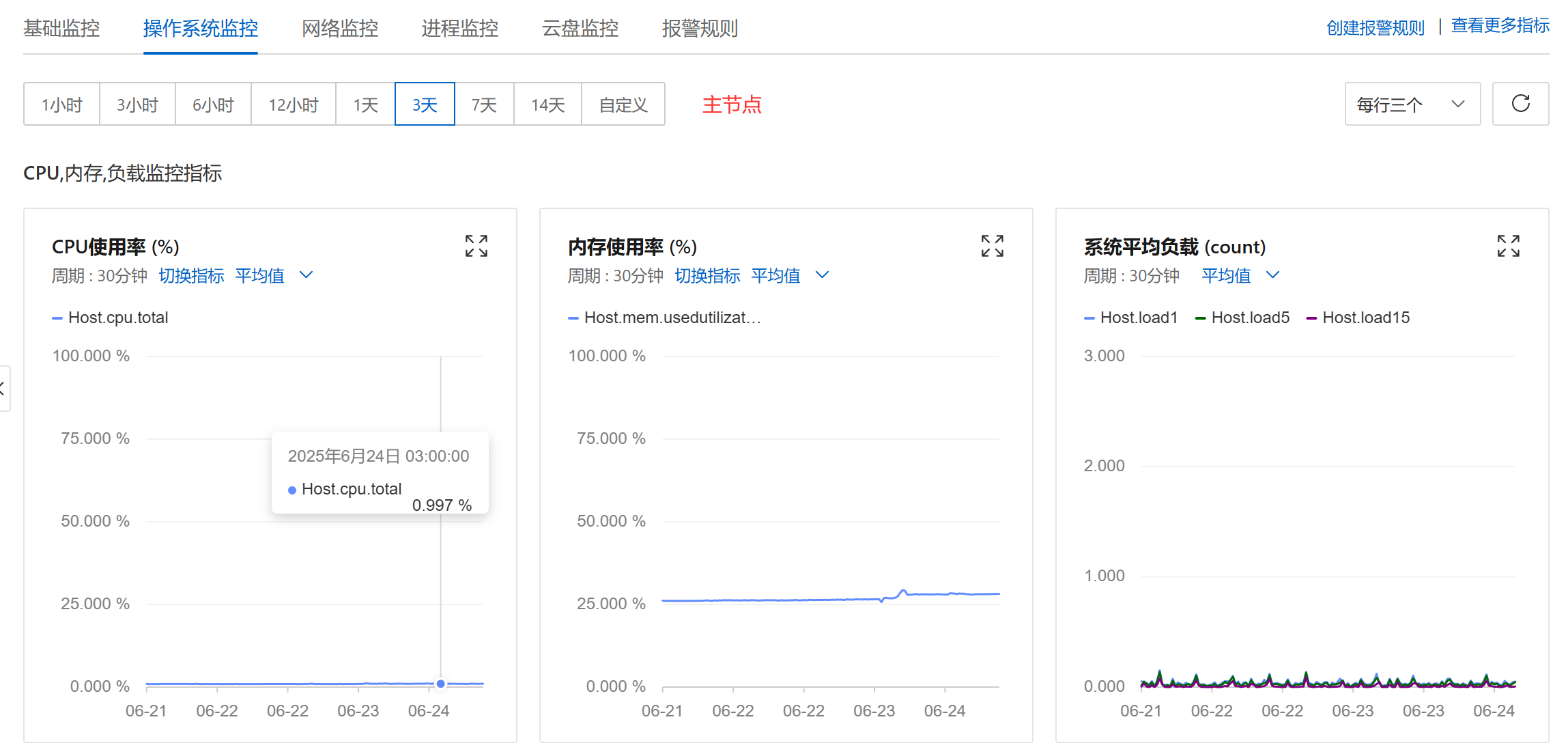This screenshot has width=1568, height=754.
Task: Expand the 系统平均负载 chart to fullscreen
Action: (x=1508, y=246)
